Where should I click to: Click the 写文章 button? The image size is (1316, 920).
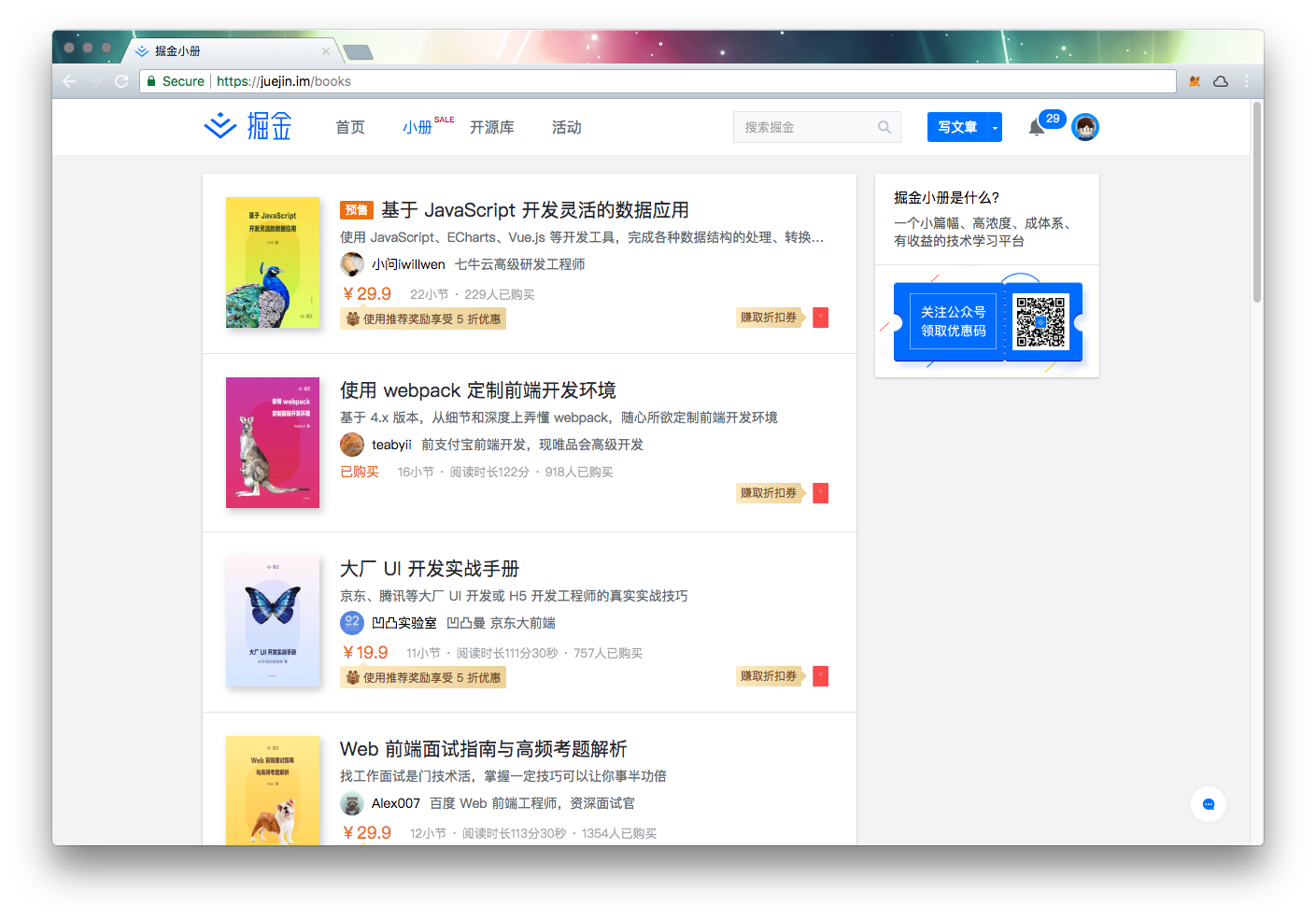[x=957, y=127]
